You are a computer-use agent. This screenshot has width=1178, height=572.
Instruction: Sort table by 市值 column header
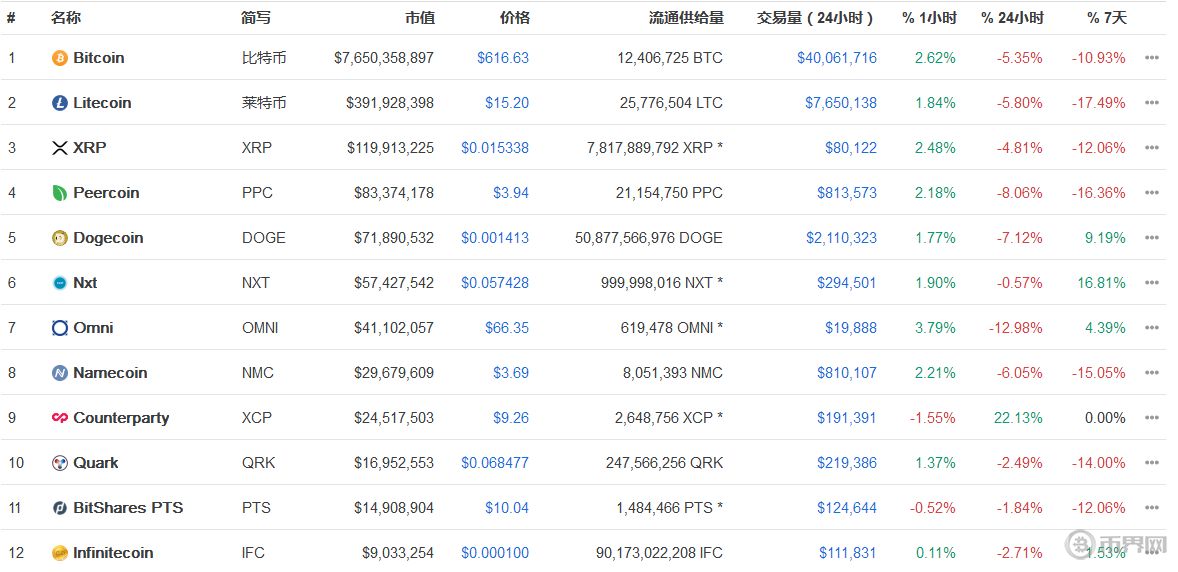[x=419, y=18]
